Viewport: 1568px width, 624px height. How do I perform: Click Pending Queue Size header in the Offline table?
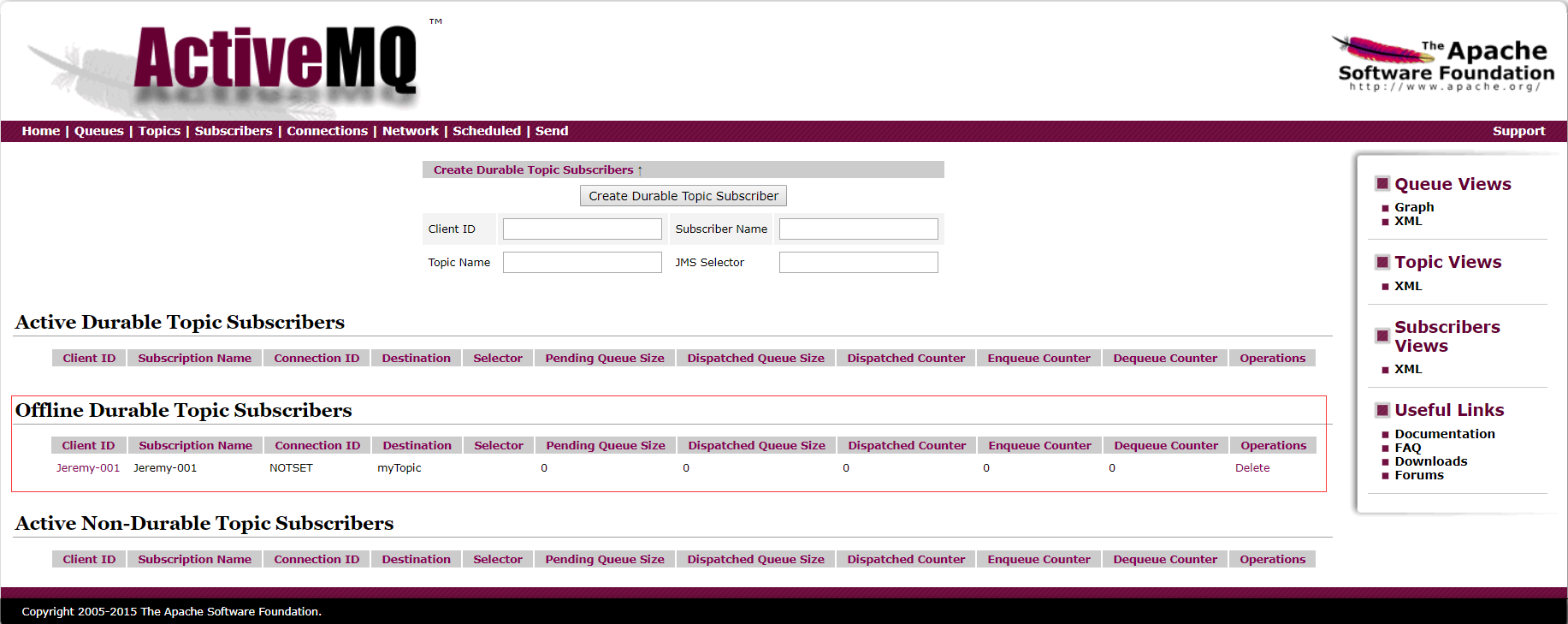[x=606, y=445]
